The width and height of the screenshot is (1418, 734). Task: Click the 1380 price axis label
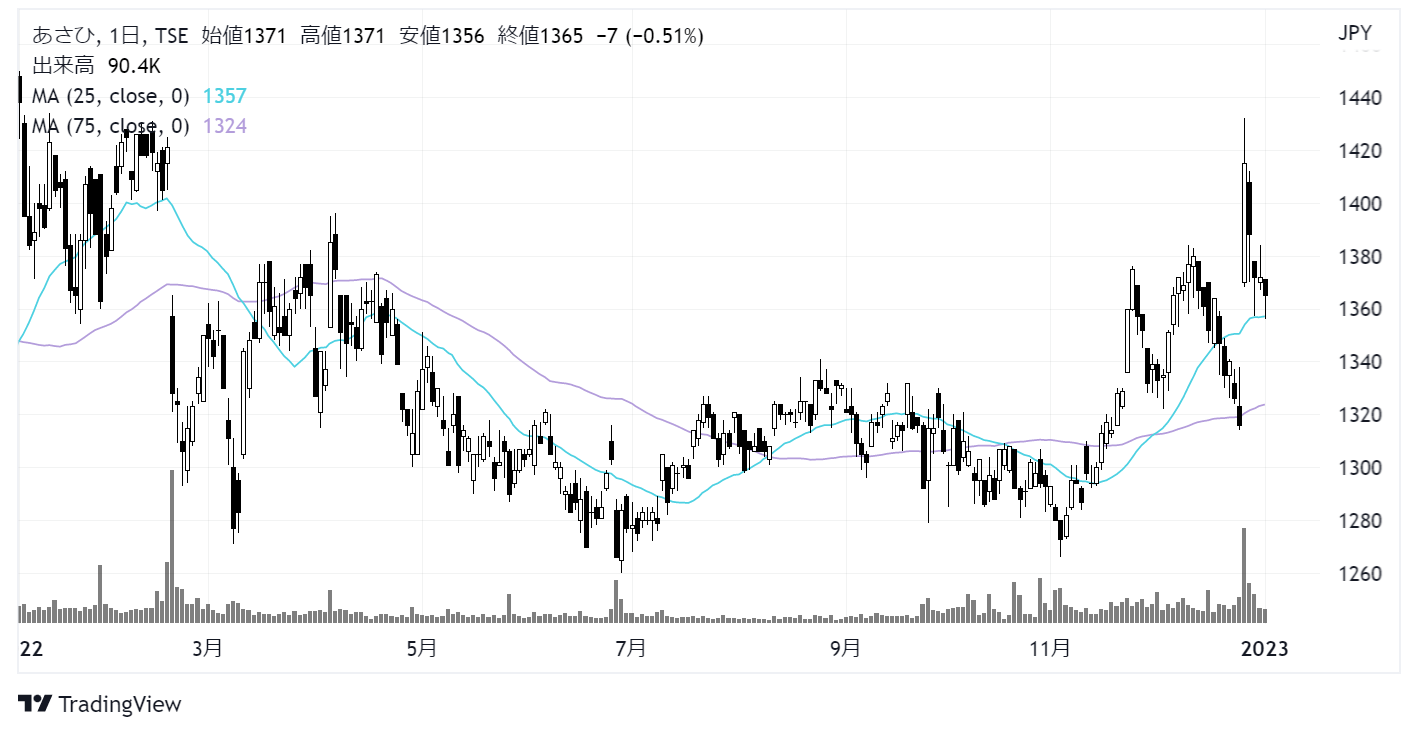click(x=1358, y=257)
